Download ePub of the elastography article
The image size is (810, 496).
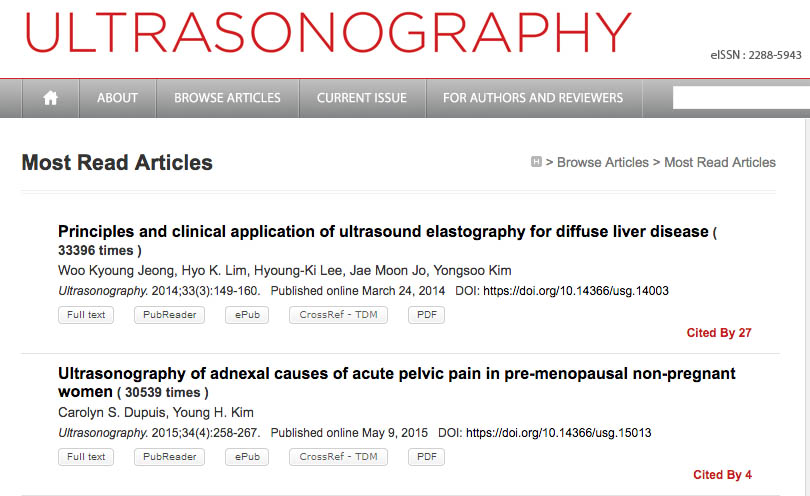click(246, 315)
